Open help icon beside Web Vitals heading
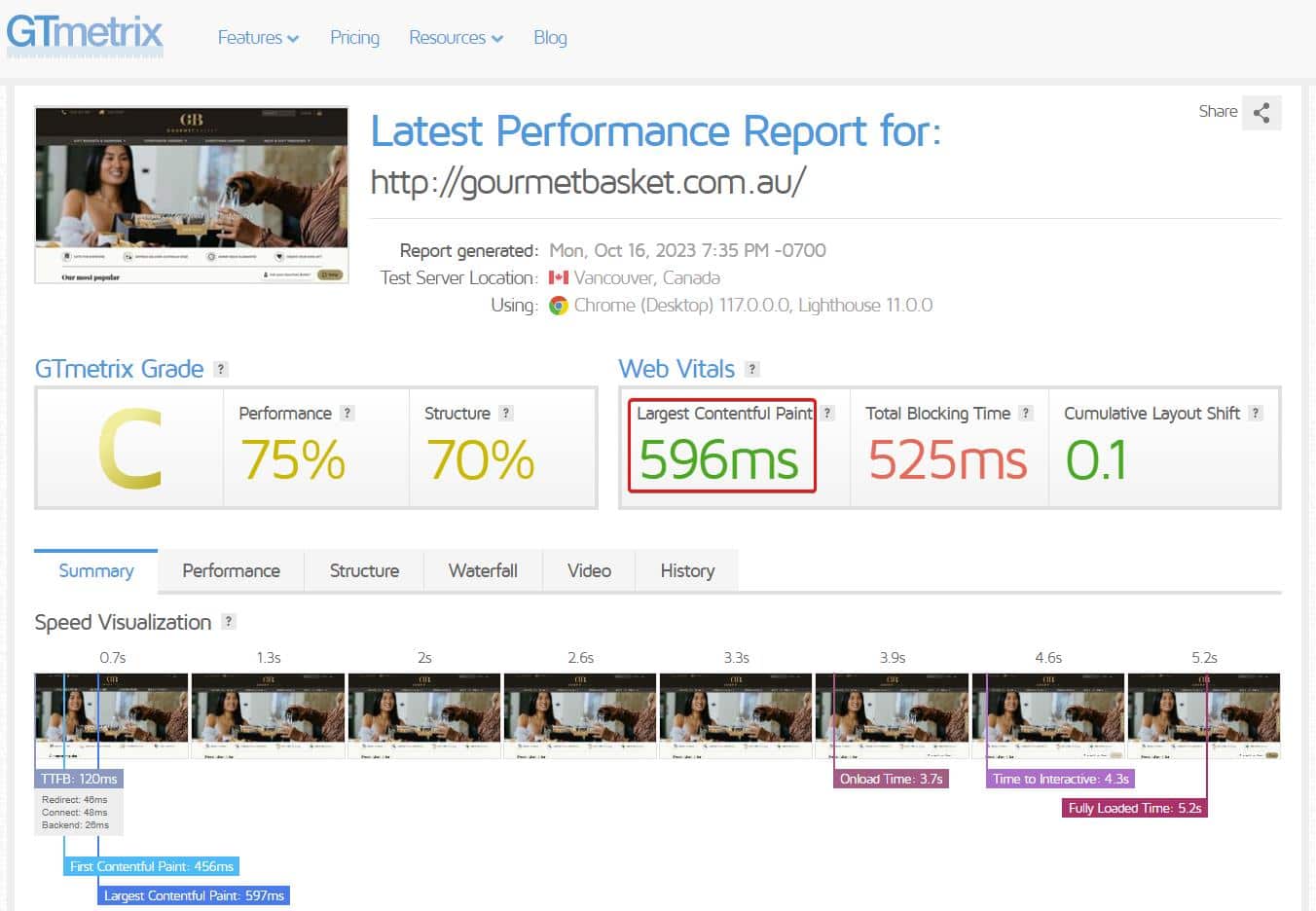Image resolution: width=1316 pixels, height=911 pixels. [751, 369]
